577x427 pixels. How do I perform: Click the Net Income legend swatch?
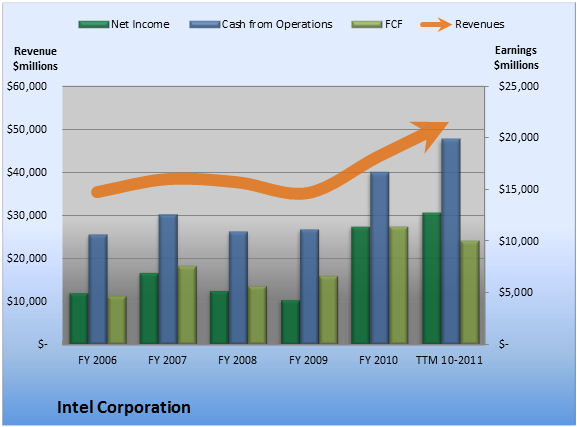tap(94, 25)
